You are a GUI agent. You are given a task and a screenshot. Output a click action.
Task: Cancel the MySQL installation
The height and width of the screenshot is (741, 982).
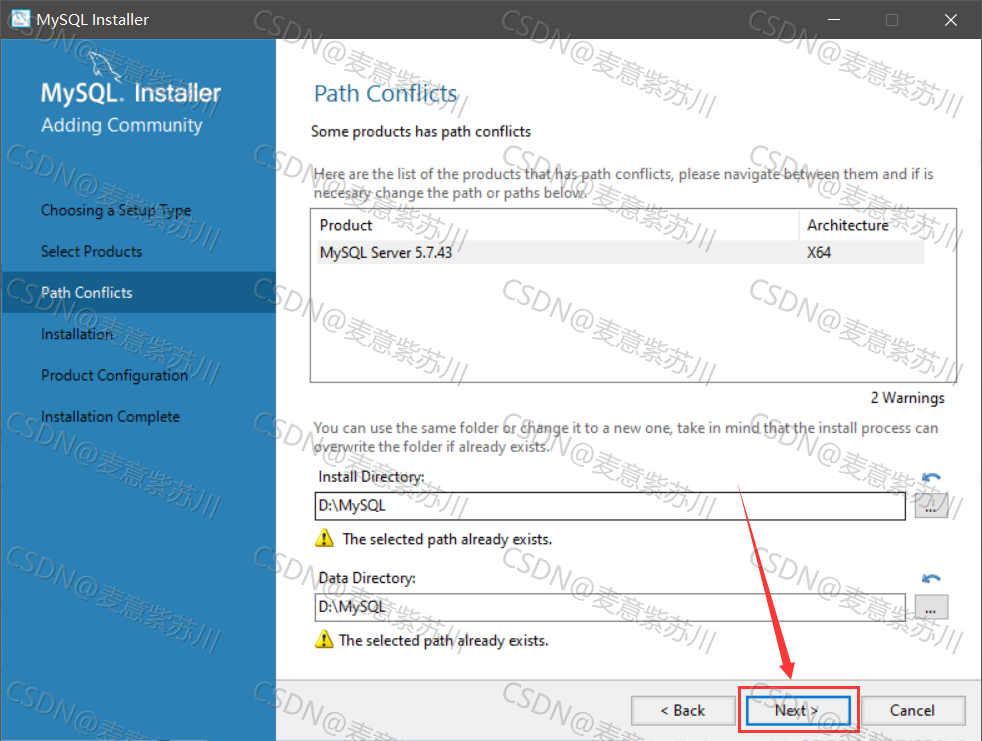[912, 710]
